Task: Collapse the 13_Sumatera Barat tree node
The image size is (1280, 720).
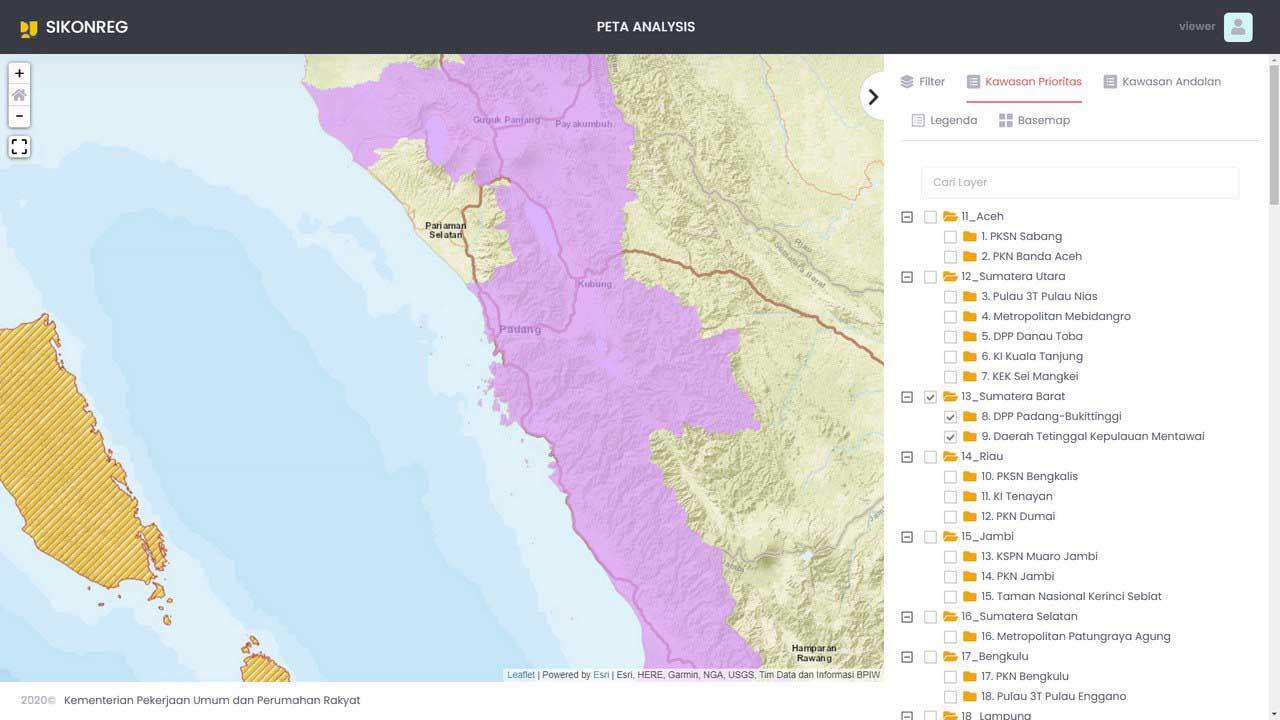Action: 907,397
